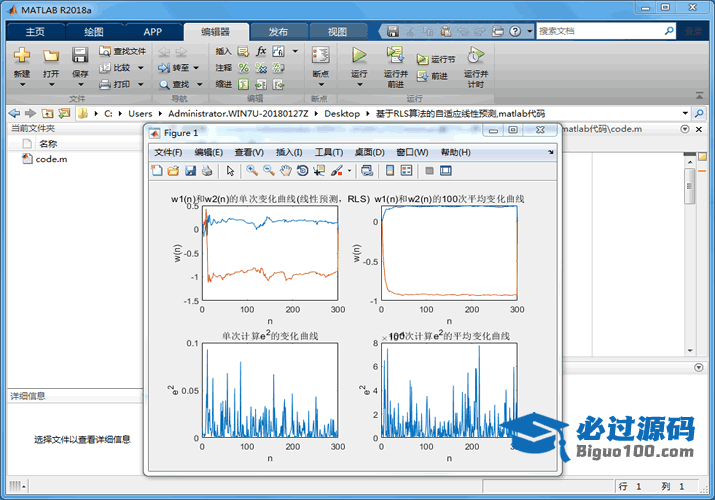
Task: Expand the Open (打开) dropdown arrow
Action: [x=51, y=84]
